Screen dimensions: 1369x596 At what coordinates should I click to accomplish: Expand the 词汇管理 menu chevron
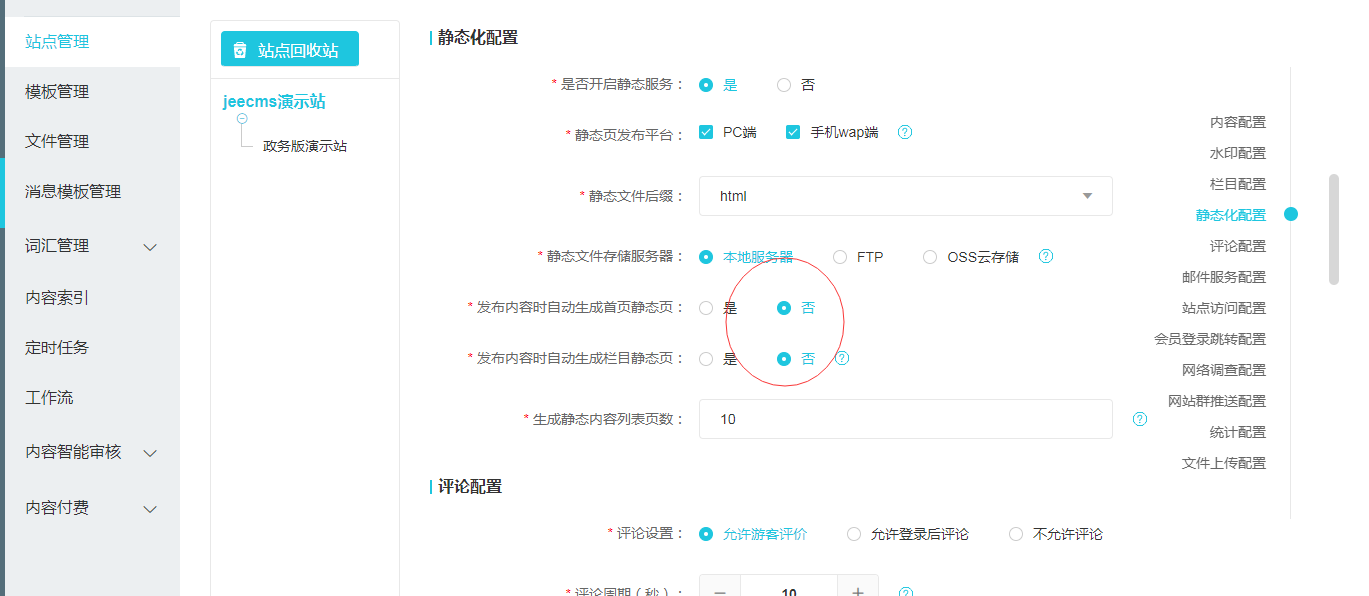tap(150, 247)
